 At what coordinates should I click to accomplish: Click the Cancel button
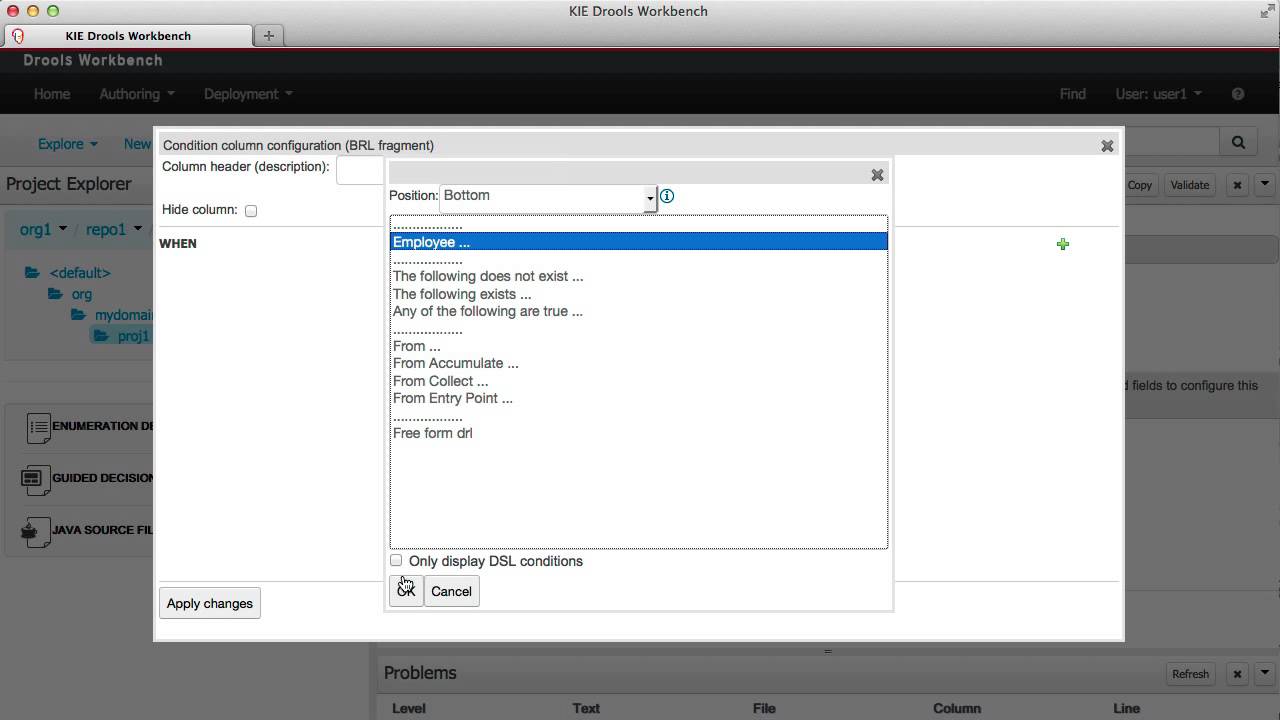(451, 591)
